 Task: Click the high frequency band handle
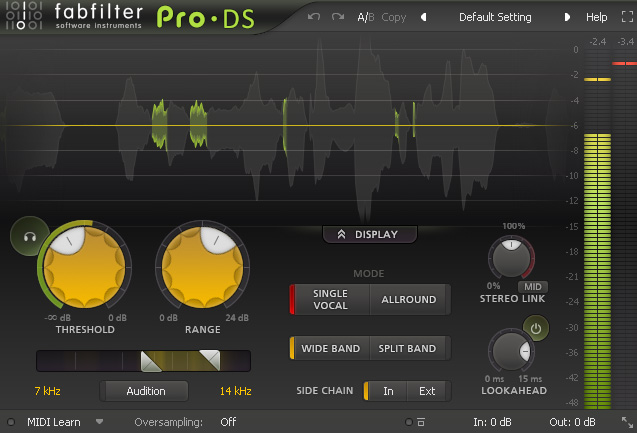210,360
